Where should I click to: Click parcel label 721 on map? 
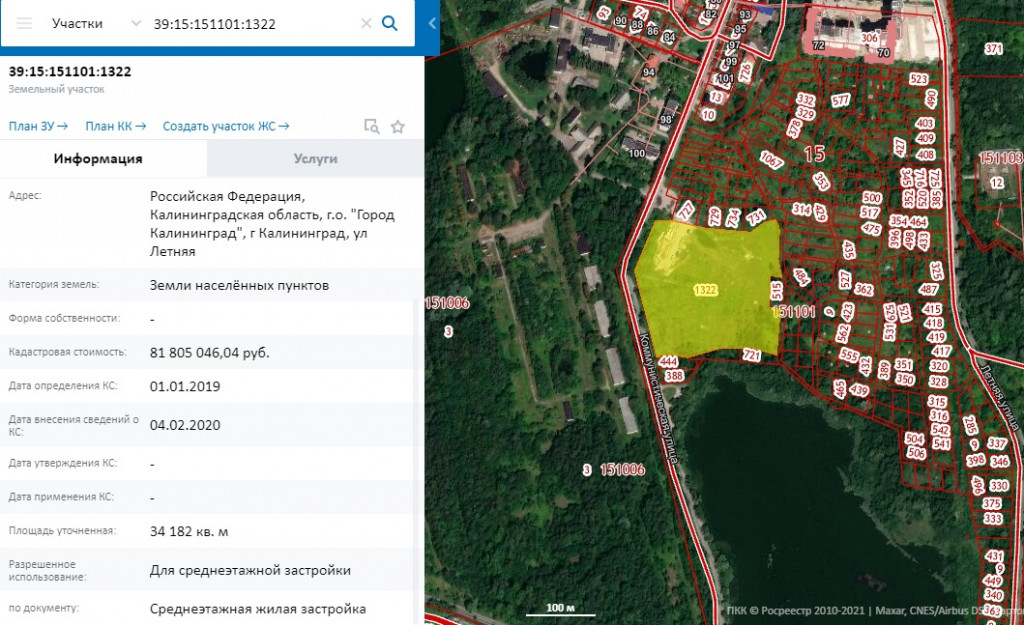(752, 355)
